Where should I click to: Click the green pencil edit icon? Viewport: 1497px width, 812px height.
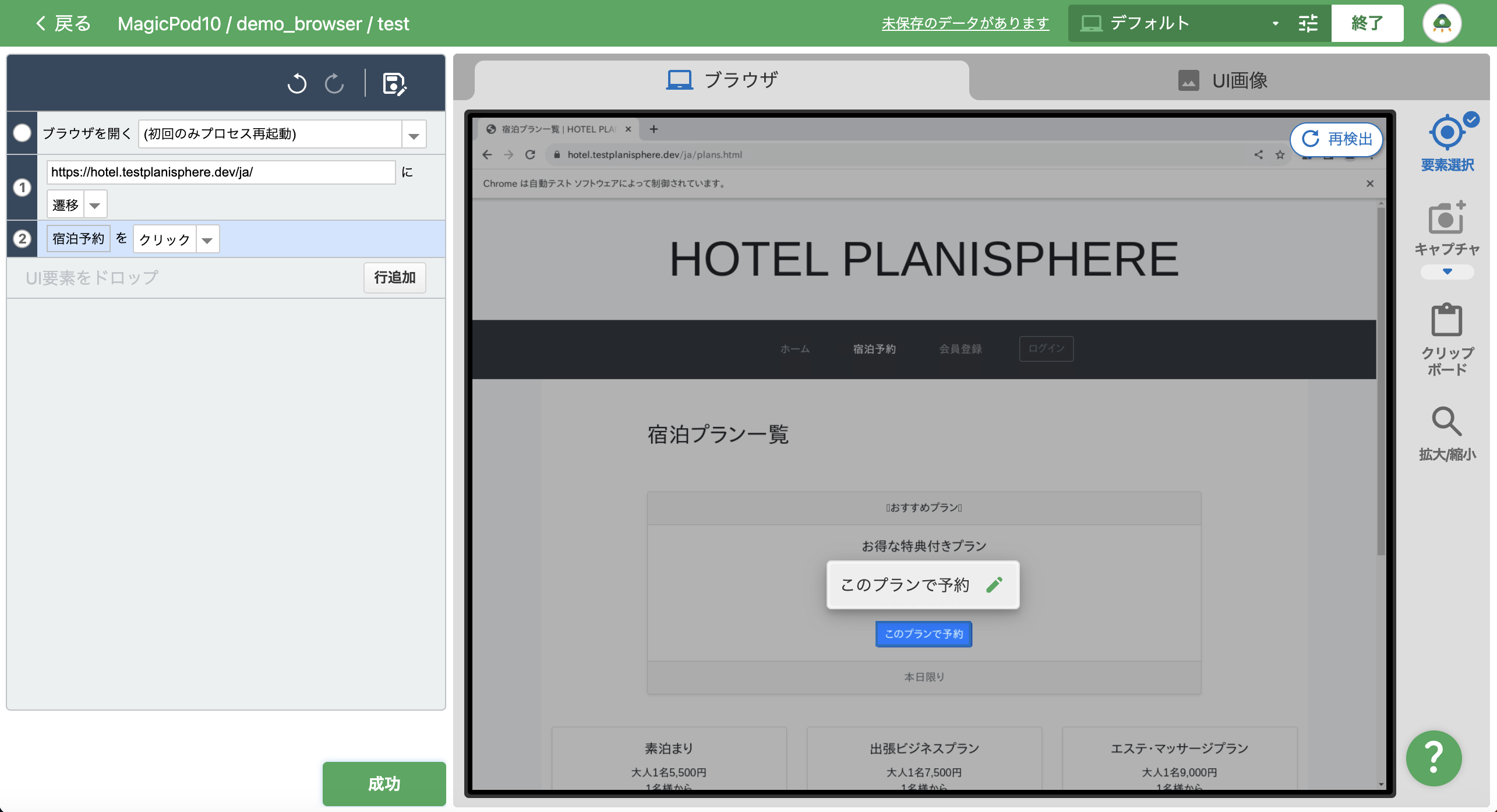[x=994, y=584]
